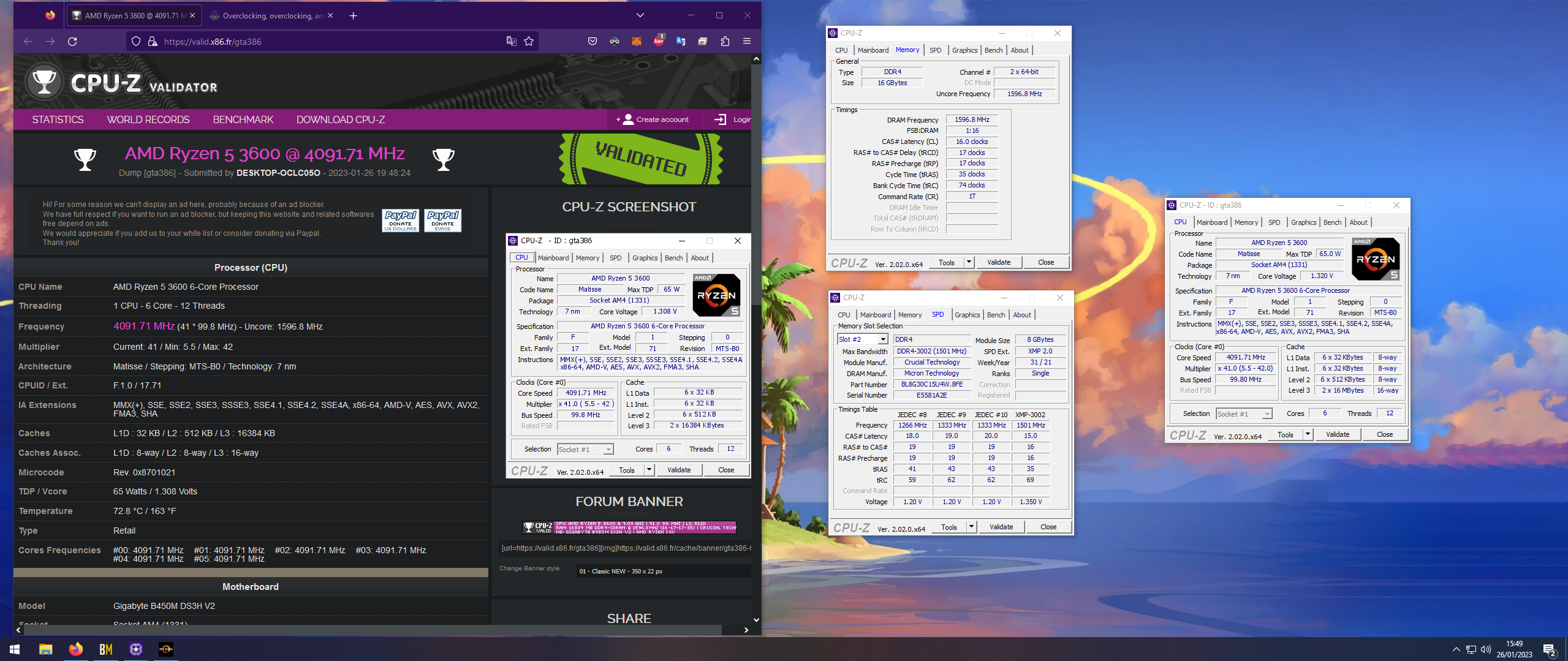The width and height of the screenshot is (1568, 661).
Task: Open the STATISTICS menu item
Action: (58, 120)
